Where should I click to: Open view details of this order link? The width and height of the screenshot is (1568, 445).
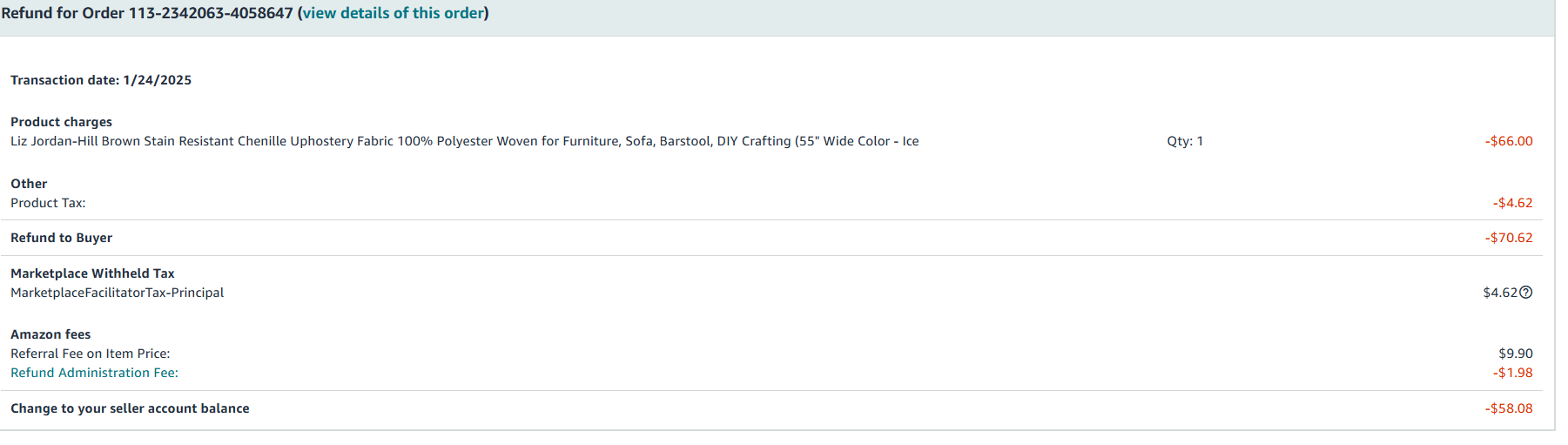(393, 13)
